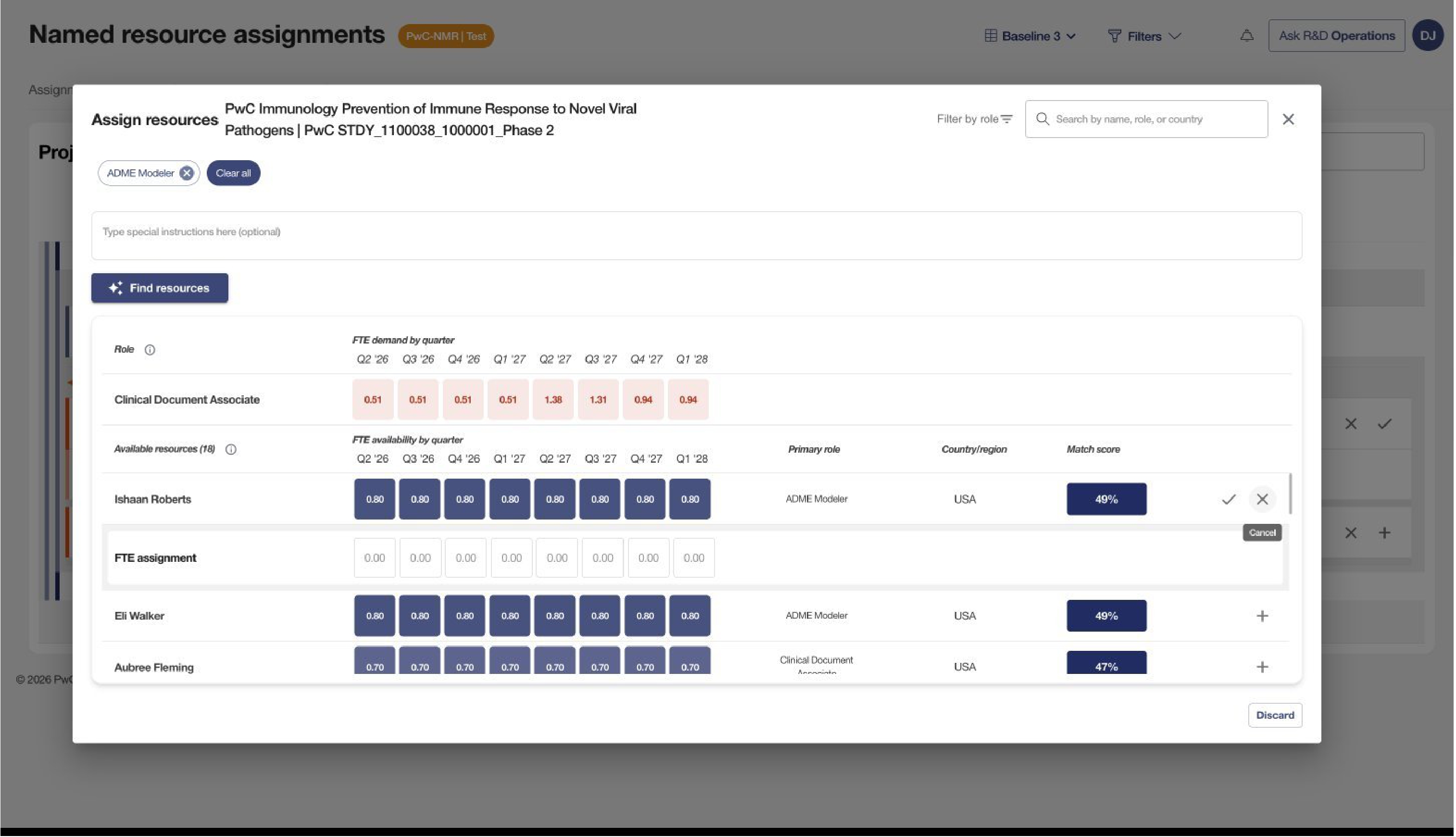Open the Available resources info icon
Image resolution: width=1456 pixels, height=837 pixels.
click(x=231, y=450)
